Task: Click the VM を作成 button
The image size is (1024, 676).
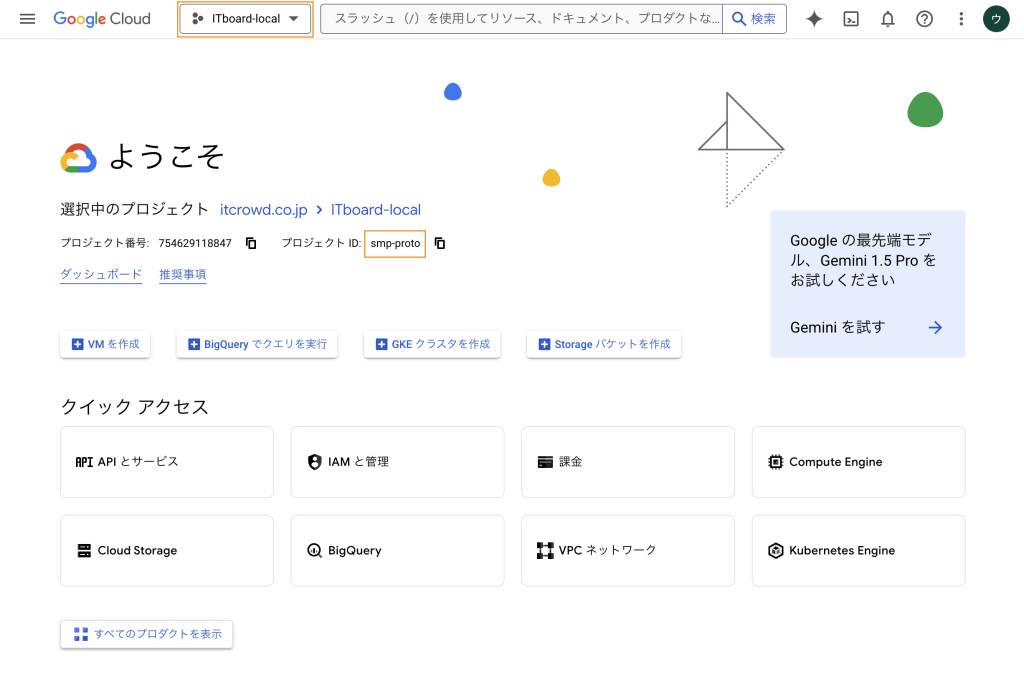Action: [105, 344]
